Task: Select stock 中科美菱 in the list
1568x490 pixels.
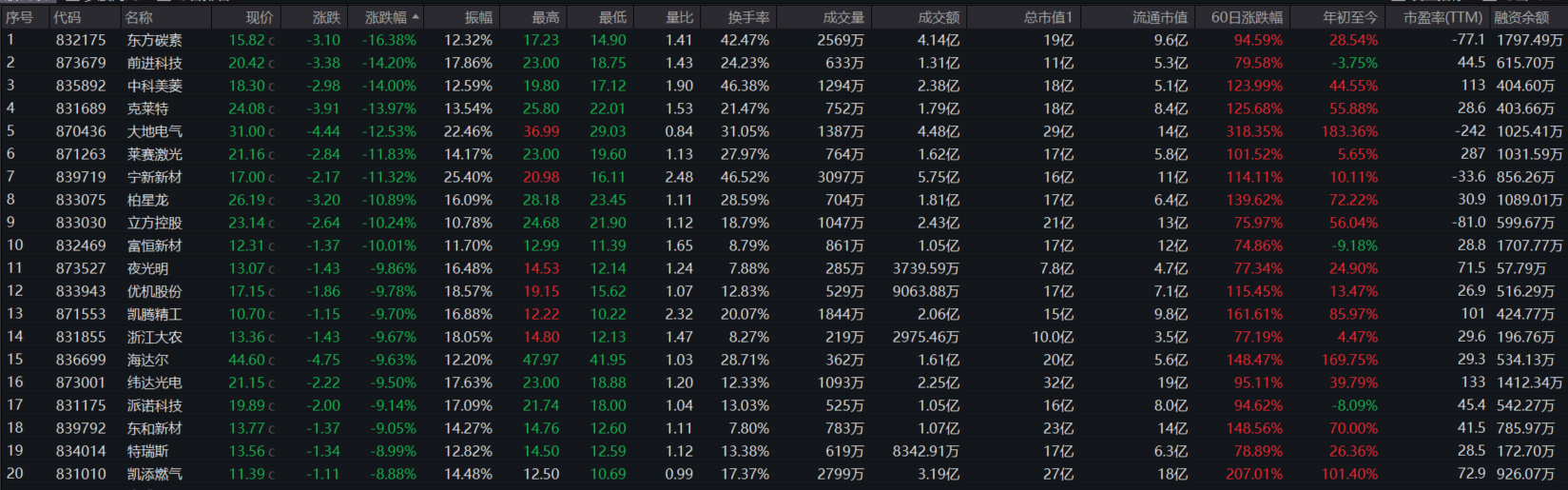Action: pyautogui.click(x=155, y=86)
